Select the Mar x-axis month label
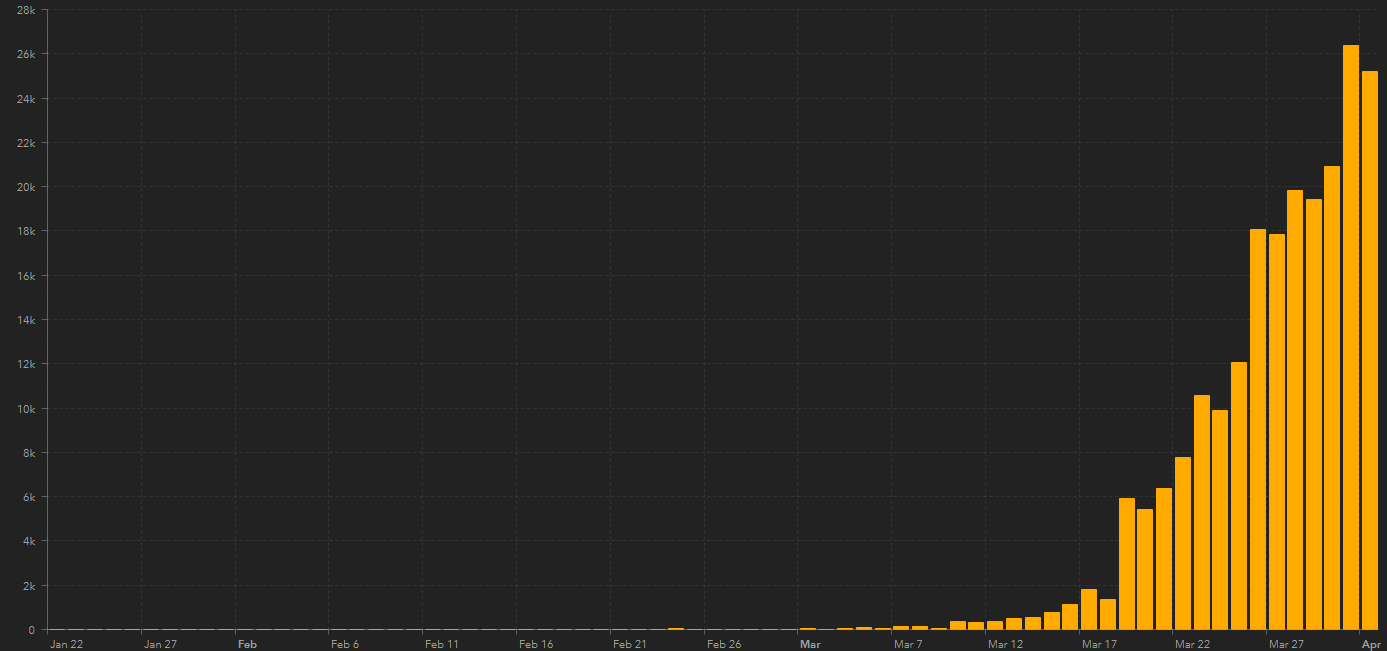The image size is (1387, 651). (810, 644)
